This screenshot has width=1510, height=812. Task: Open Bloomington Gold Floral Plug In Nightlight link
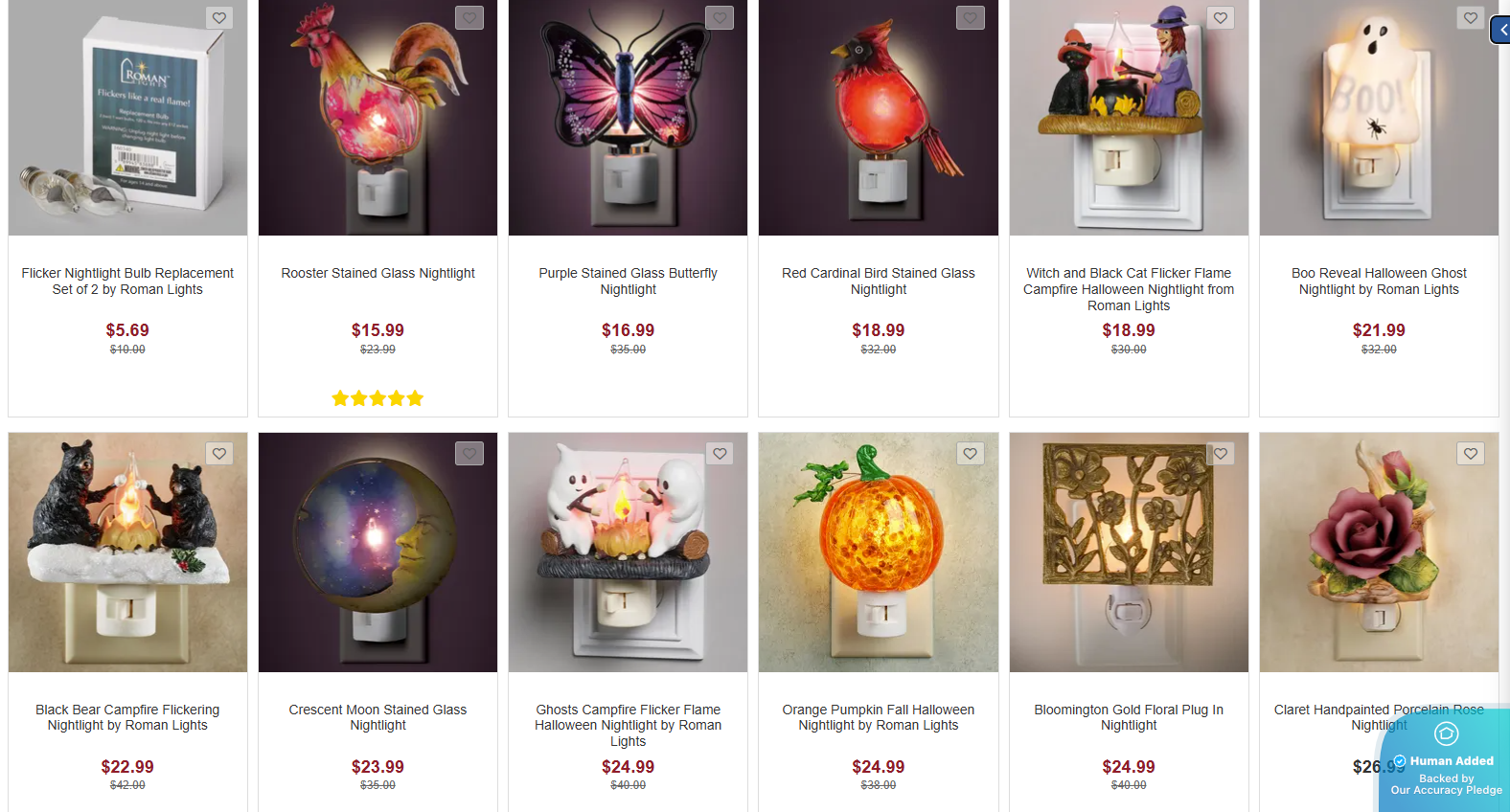tap(1129, 717)
